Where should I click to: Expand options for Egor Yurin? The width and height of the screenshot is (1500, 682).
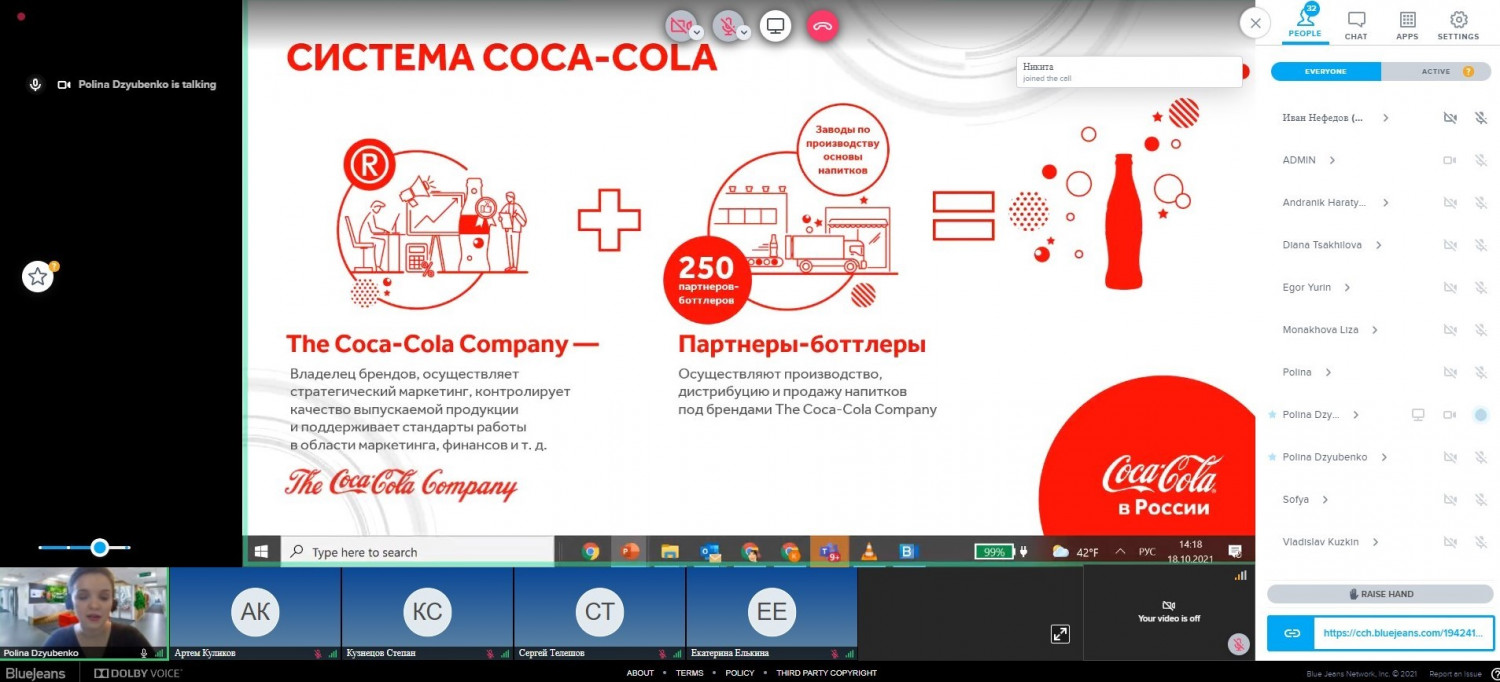[1347, 287]
